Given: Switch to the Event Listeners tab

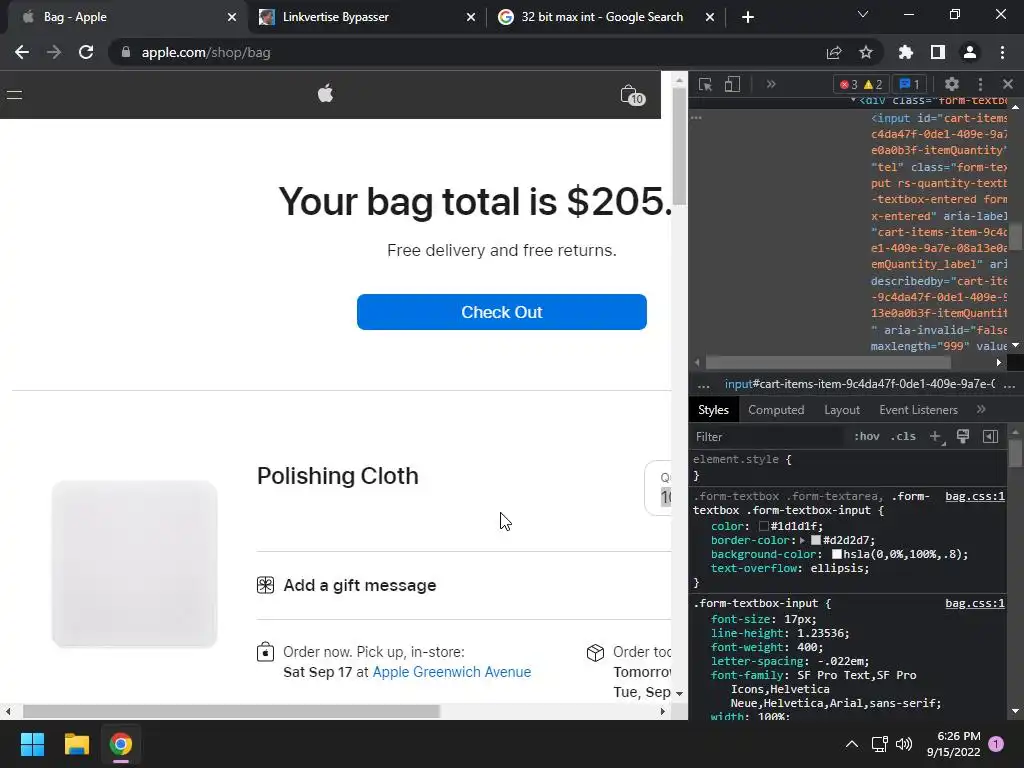Looking at the screenshot, I should tap(918, 410).
